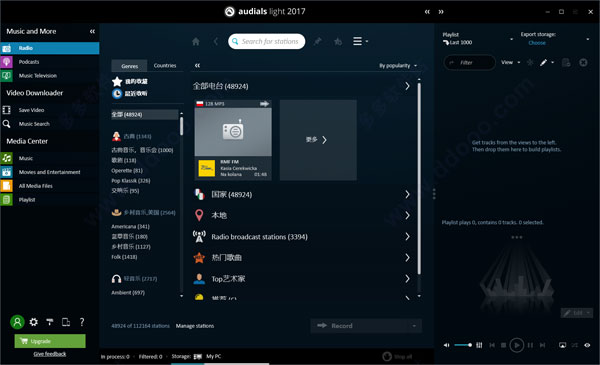The height and width of the screenshot is (365, 600).
Task: Open the playlist View dropdown
Action: 511,62
